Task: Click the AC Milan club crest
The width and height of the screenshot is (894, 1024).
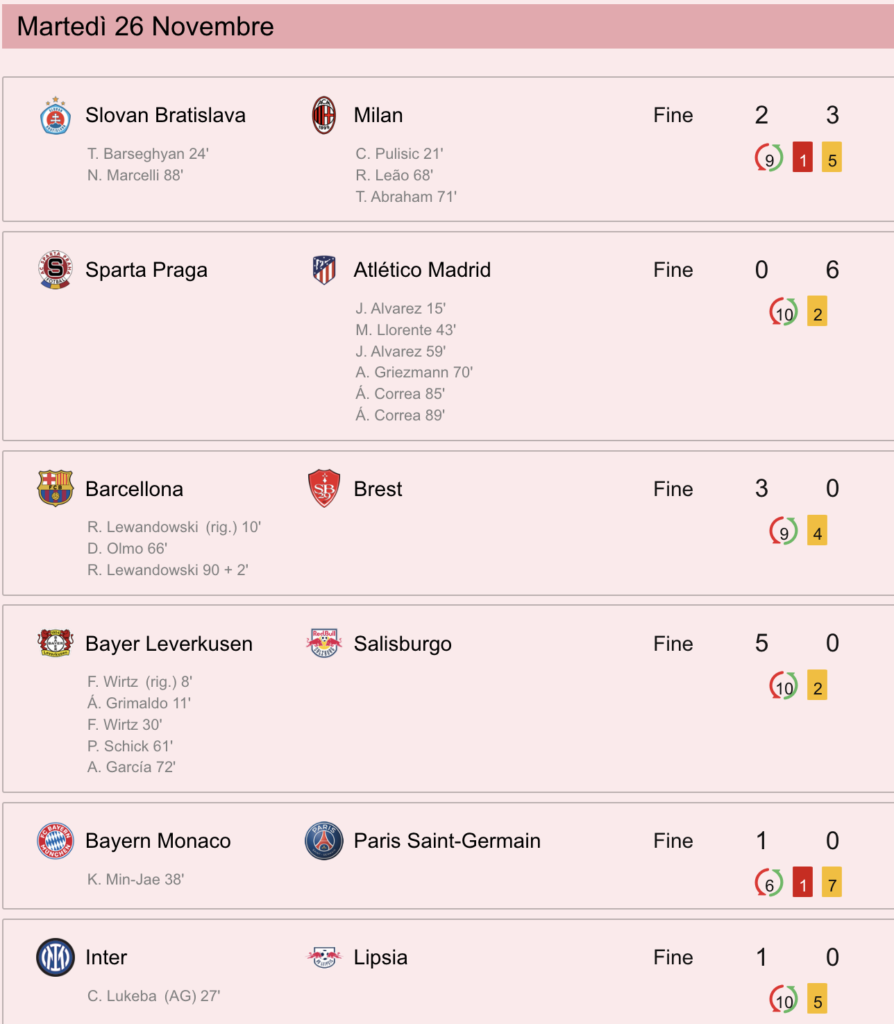Action: (x=323, y=115)
